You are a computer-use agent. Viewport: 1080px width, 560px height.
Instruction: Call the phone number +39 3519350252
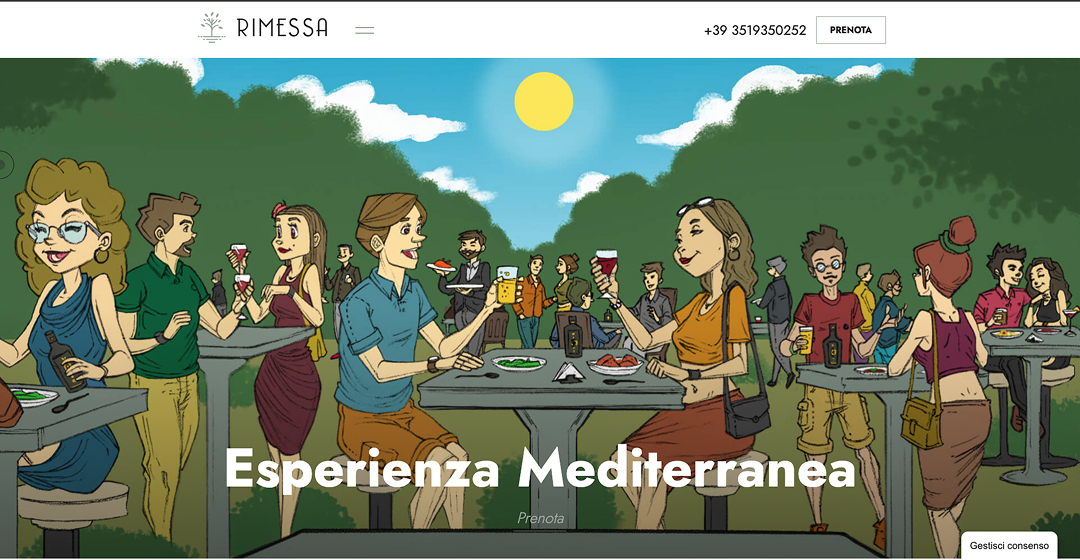[x=755, y=30]
